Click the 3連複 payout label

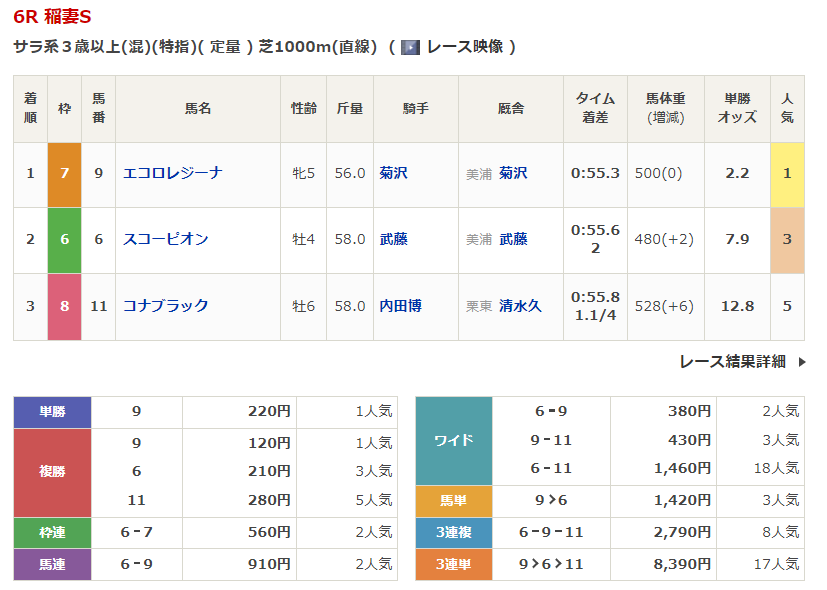tap(454, 533)
